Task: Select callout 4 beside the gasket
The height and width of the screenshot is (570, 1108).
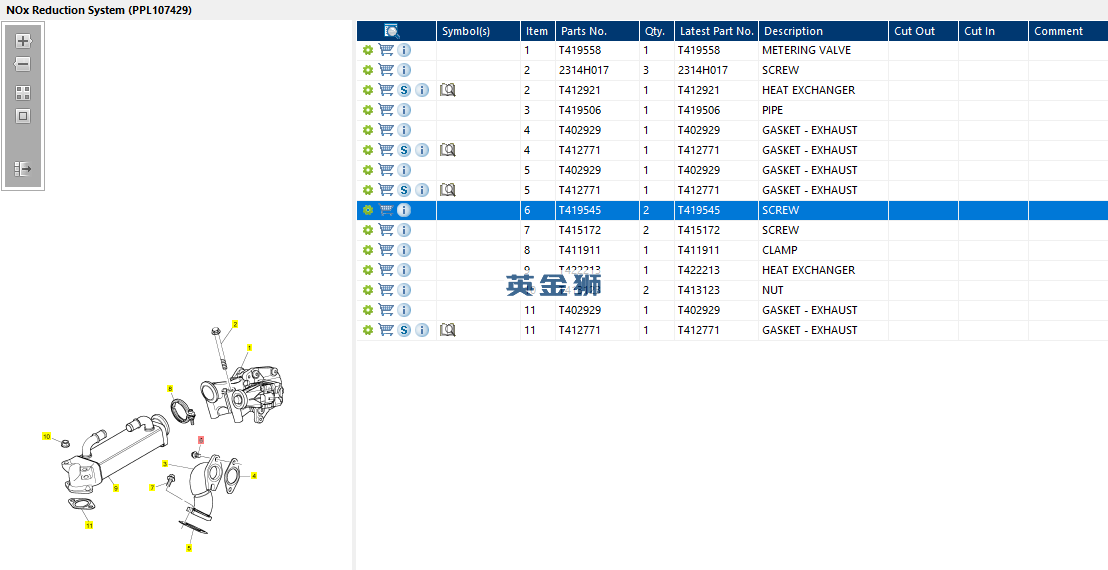Action: [254, 475]
